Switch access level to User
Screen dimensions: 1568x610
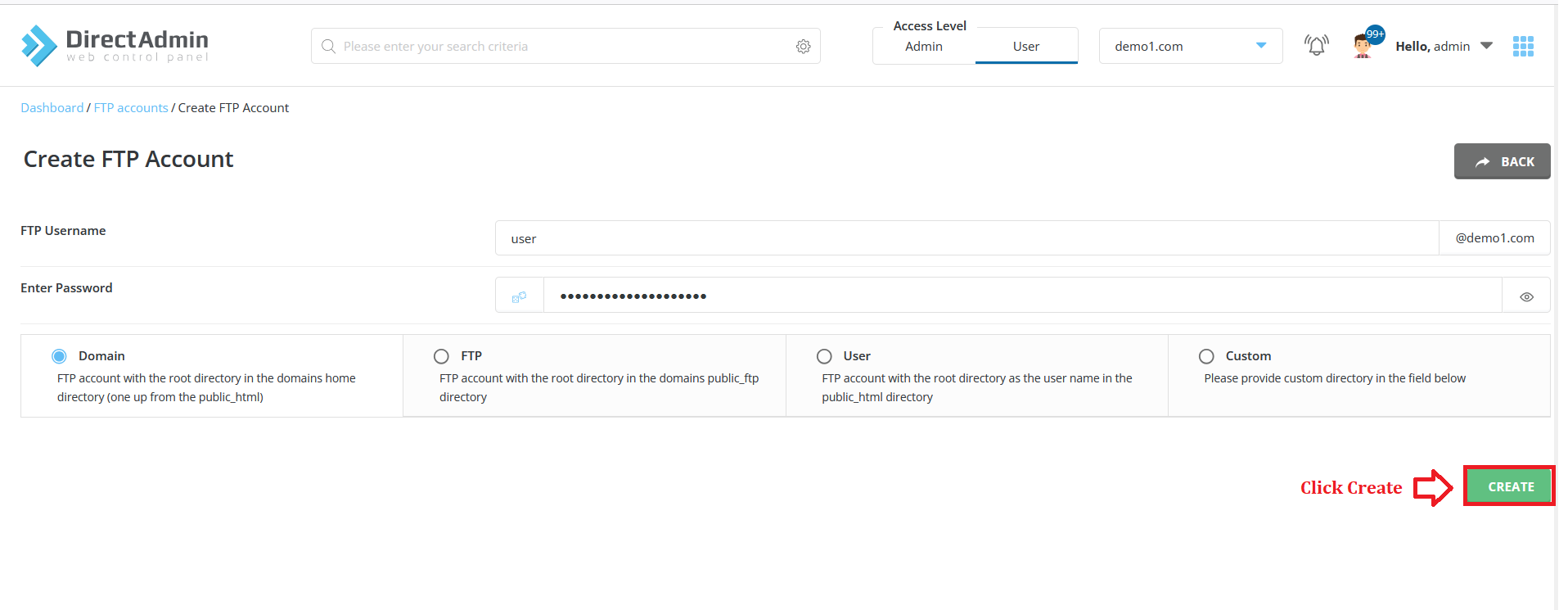pyautogui.click(x=1026, y=47)
